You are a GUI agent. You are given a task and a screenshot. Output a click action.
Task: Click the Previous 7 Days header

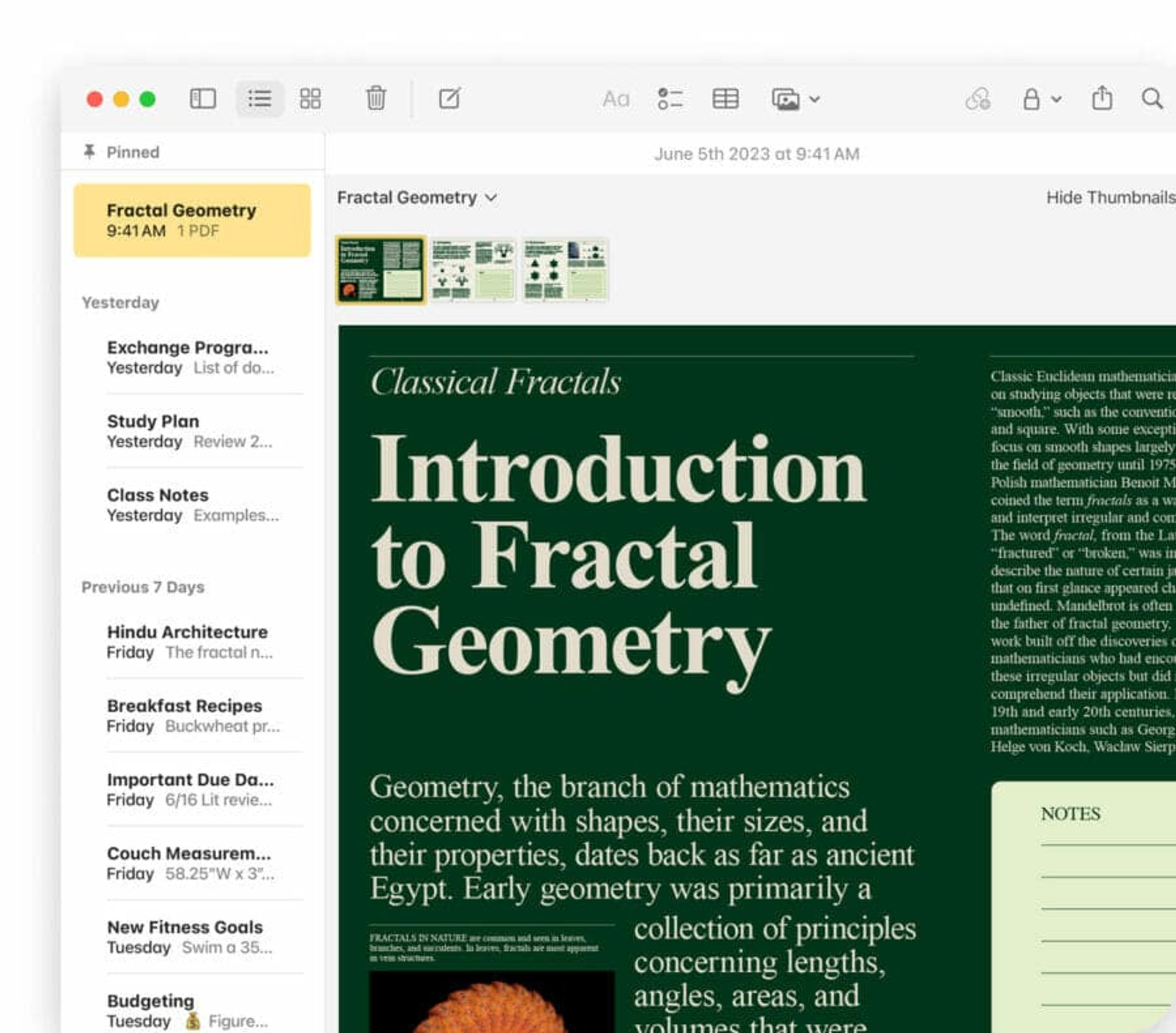pos(143,587)
